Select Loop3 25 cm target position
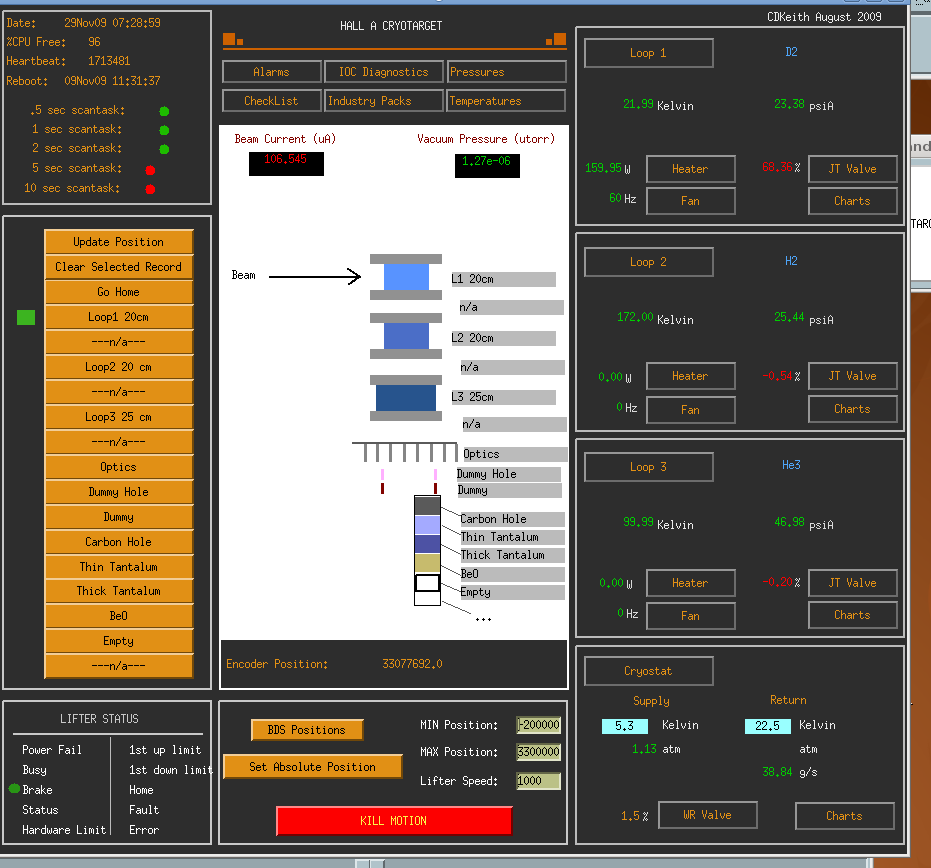The image size is (931, 868). [x=119, y=417]
